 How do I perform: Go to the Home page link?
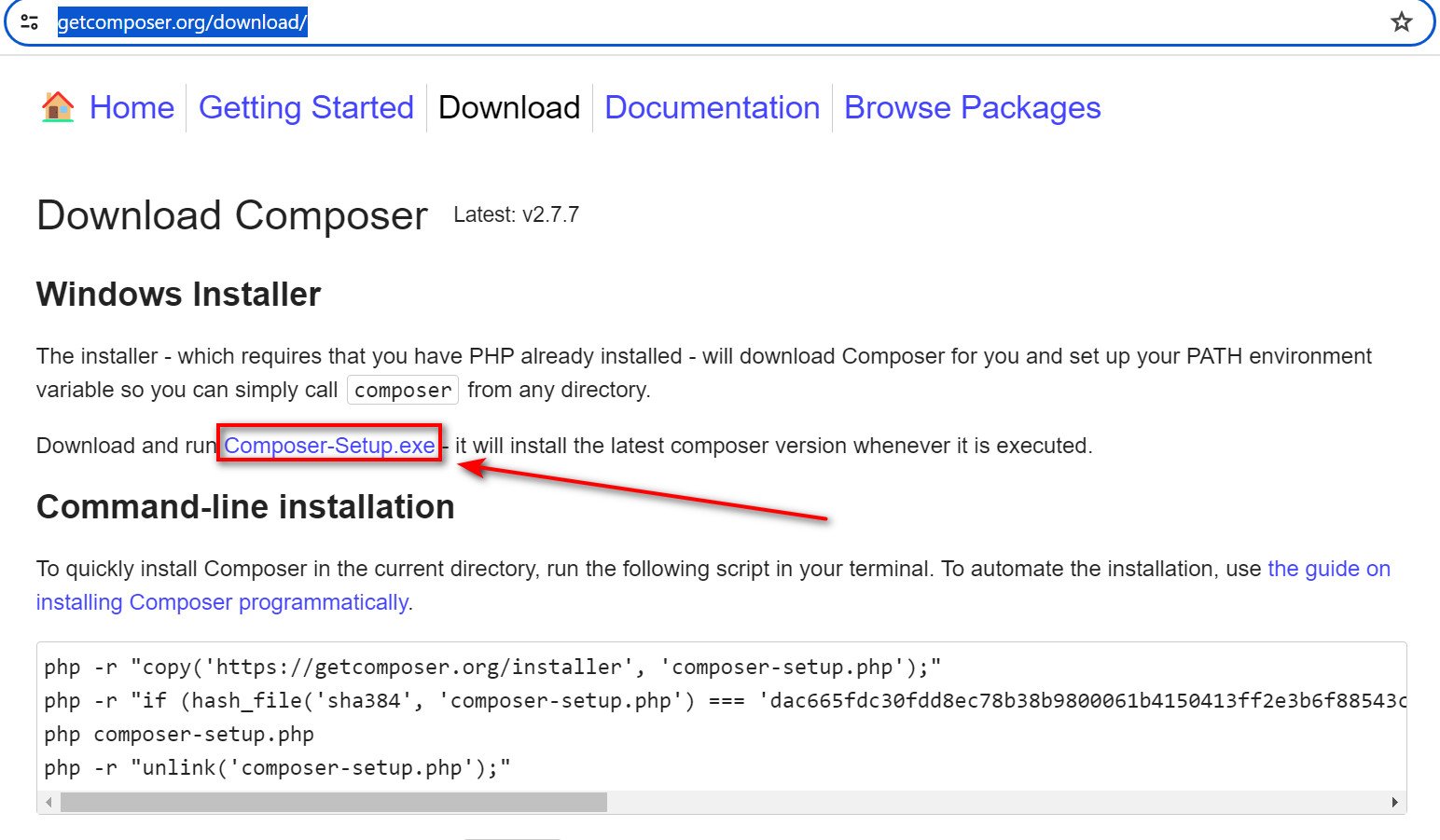[132, 107]
